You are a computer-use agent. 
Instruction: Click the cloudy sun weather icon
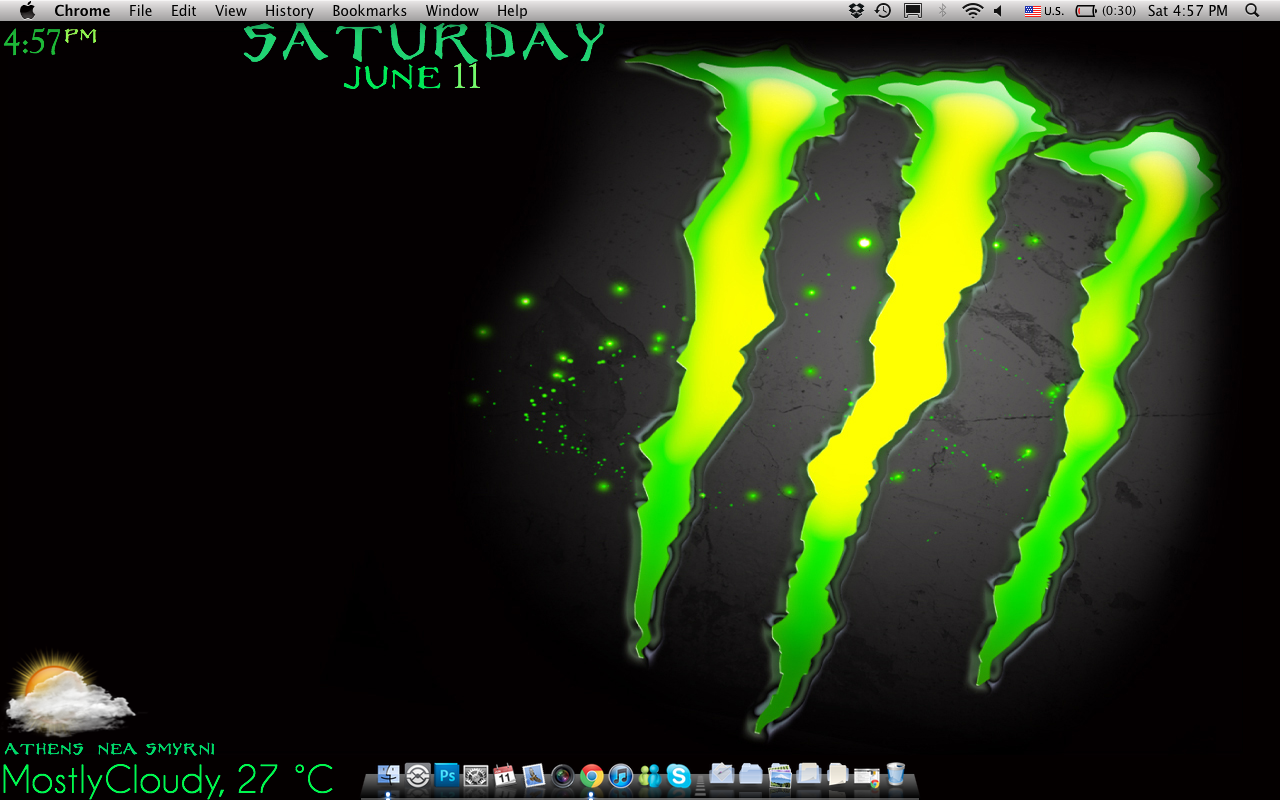coord(68,693)
